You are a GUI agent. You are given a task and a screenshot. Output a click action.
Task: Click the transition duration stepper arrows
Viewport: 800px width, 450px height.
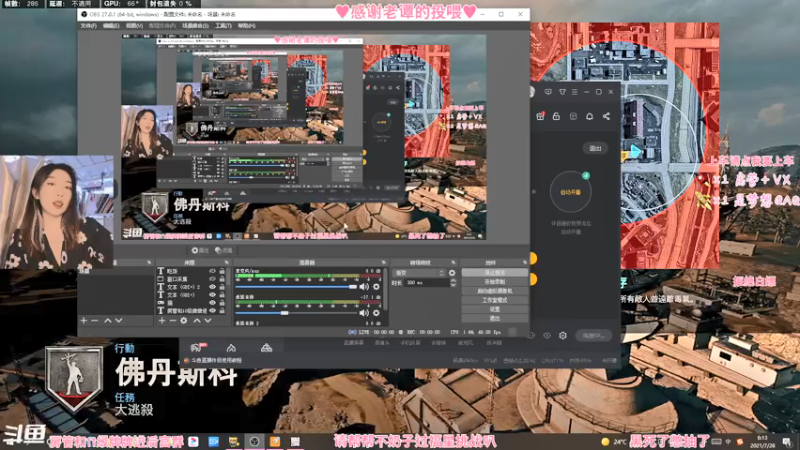(x=453, y=283)
